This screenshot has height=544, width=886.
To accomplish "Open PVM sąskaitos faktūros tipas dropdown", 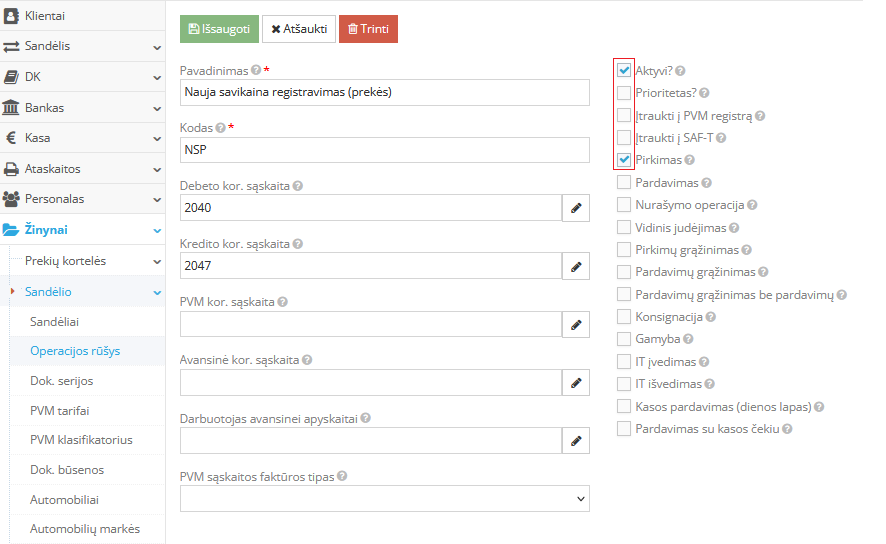I will [385, 498].
